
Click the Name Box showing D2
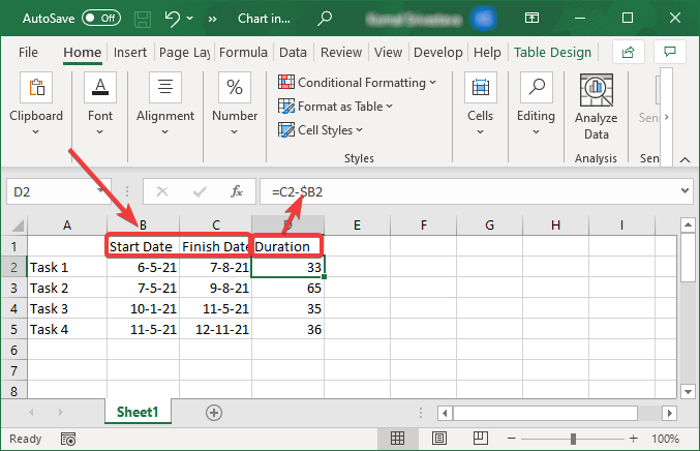point(60,190)
